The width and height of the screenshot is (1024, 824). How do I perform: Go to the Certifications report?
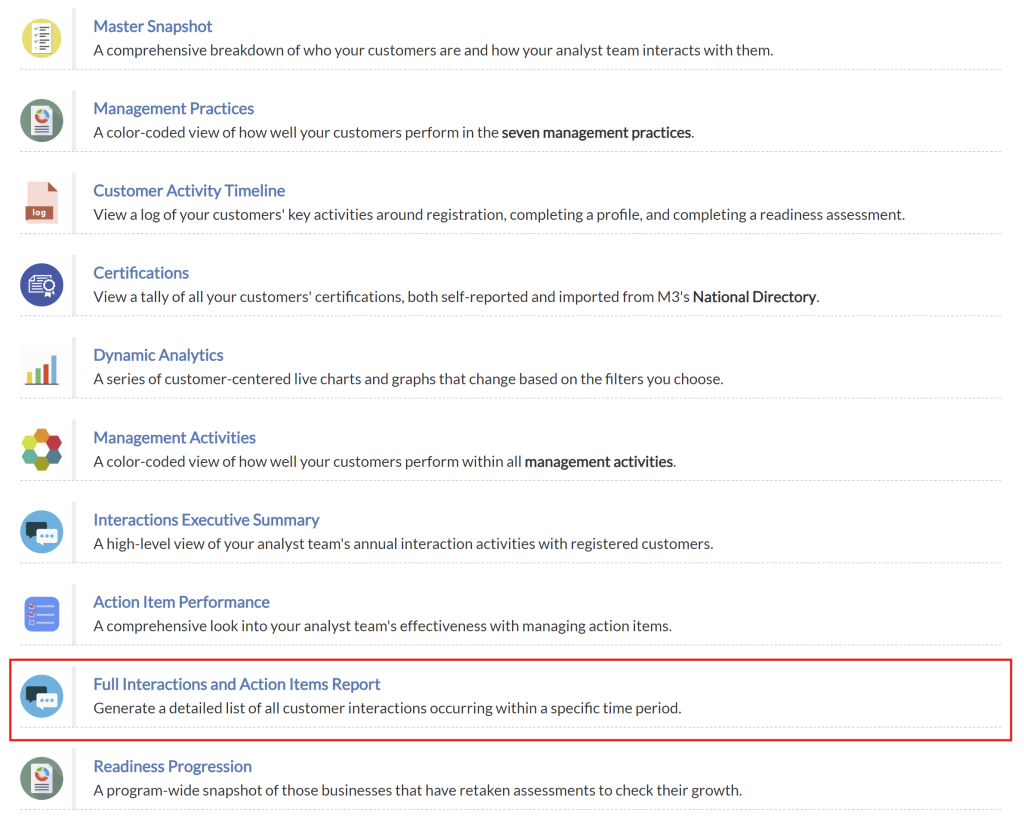pos(141,272)
